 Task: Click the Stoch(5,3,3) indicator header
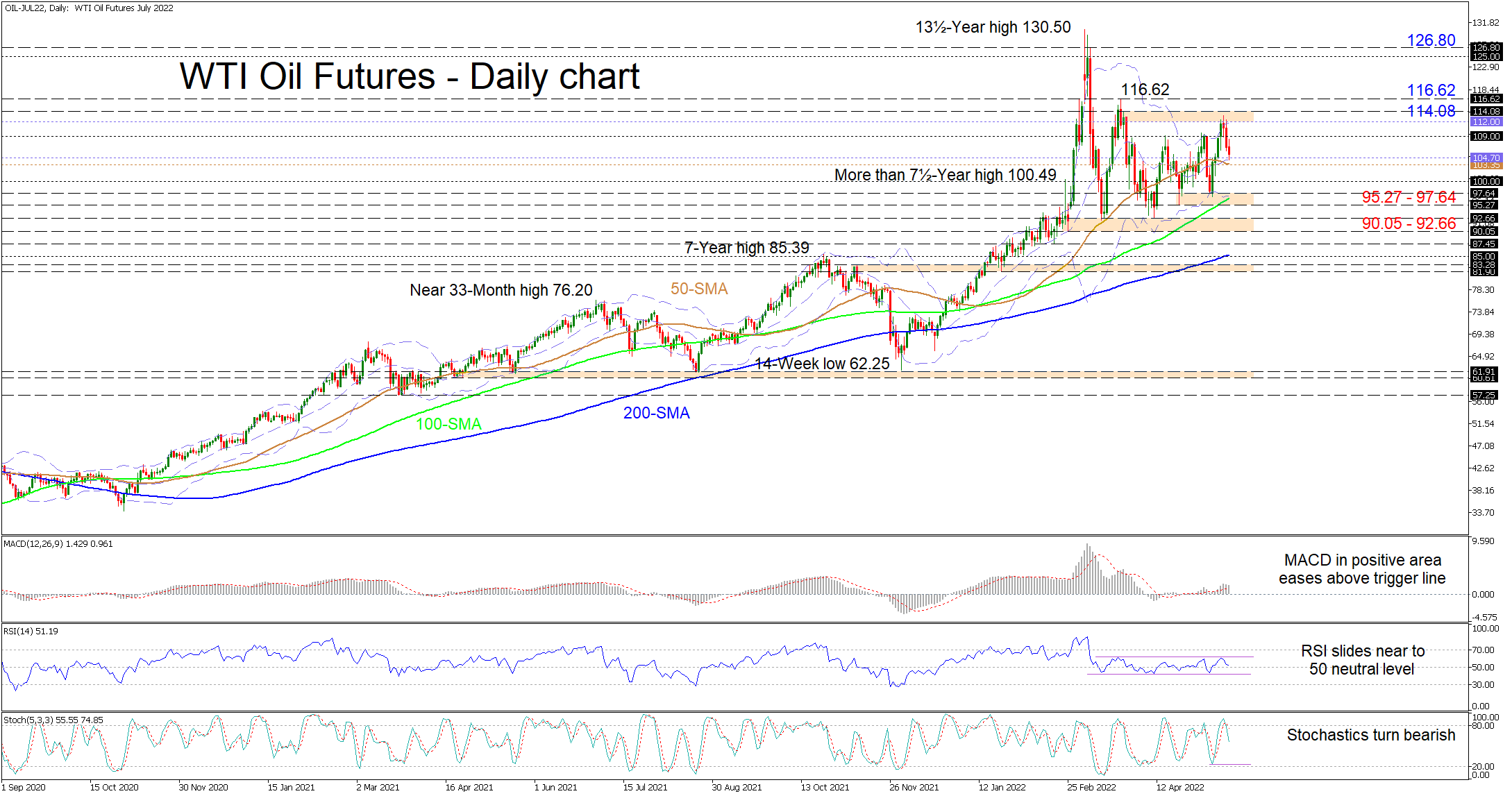tap(53, 720)
